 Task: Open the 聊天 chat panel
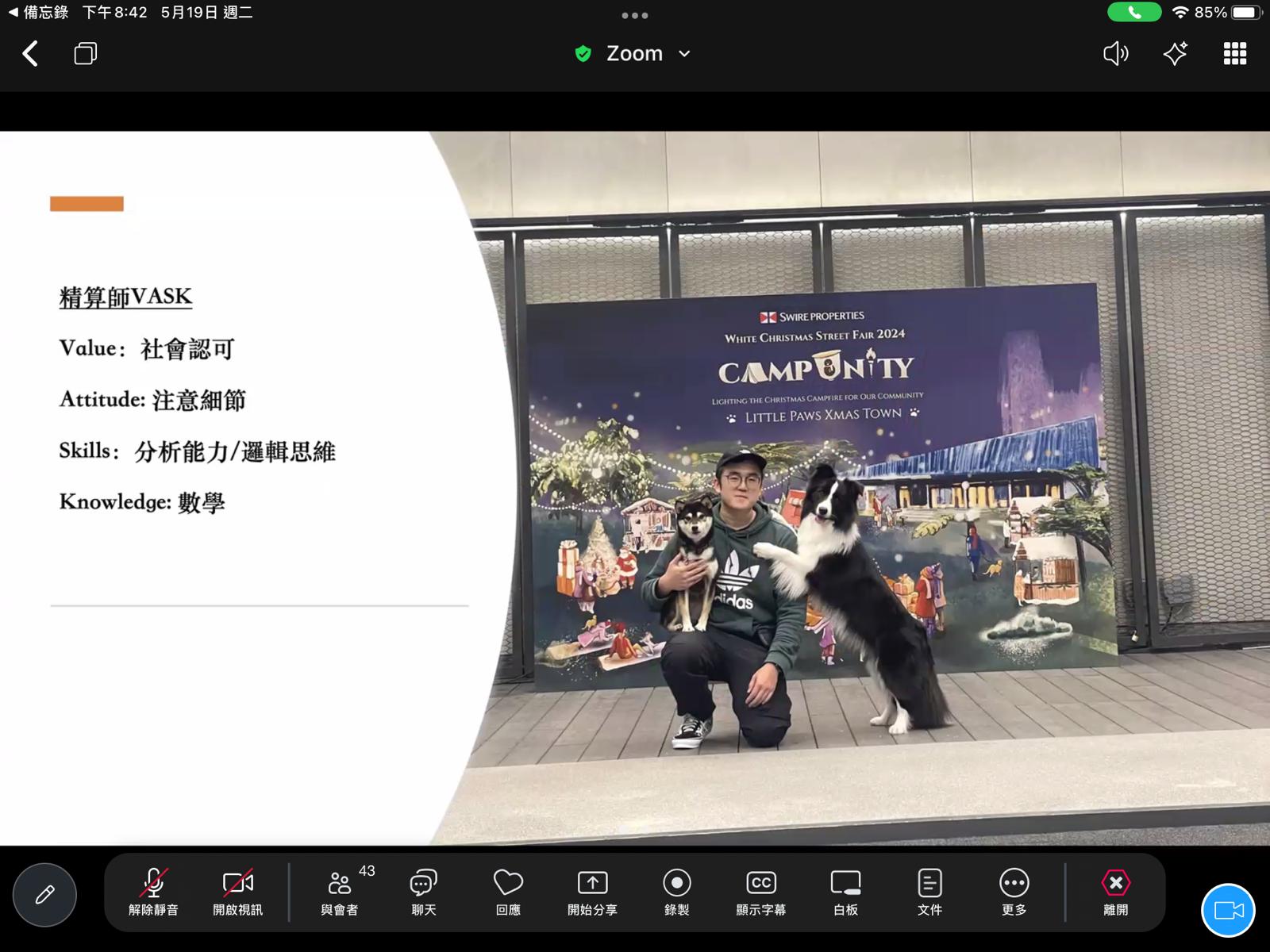pos(424,892)
